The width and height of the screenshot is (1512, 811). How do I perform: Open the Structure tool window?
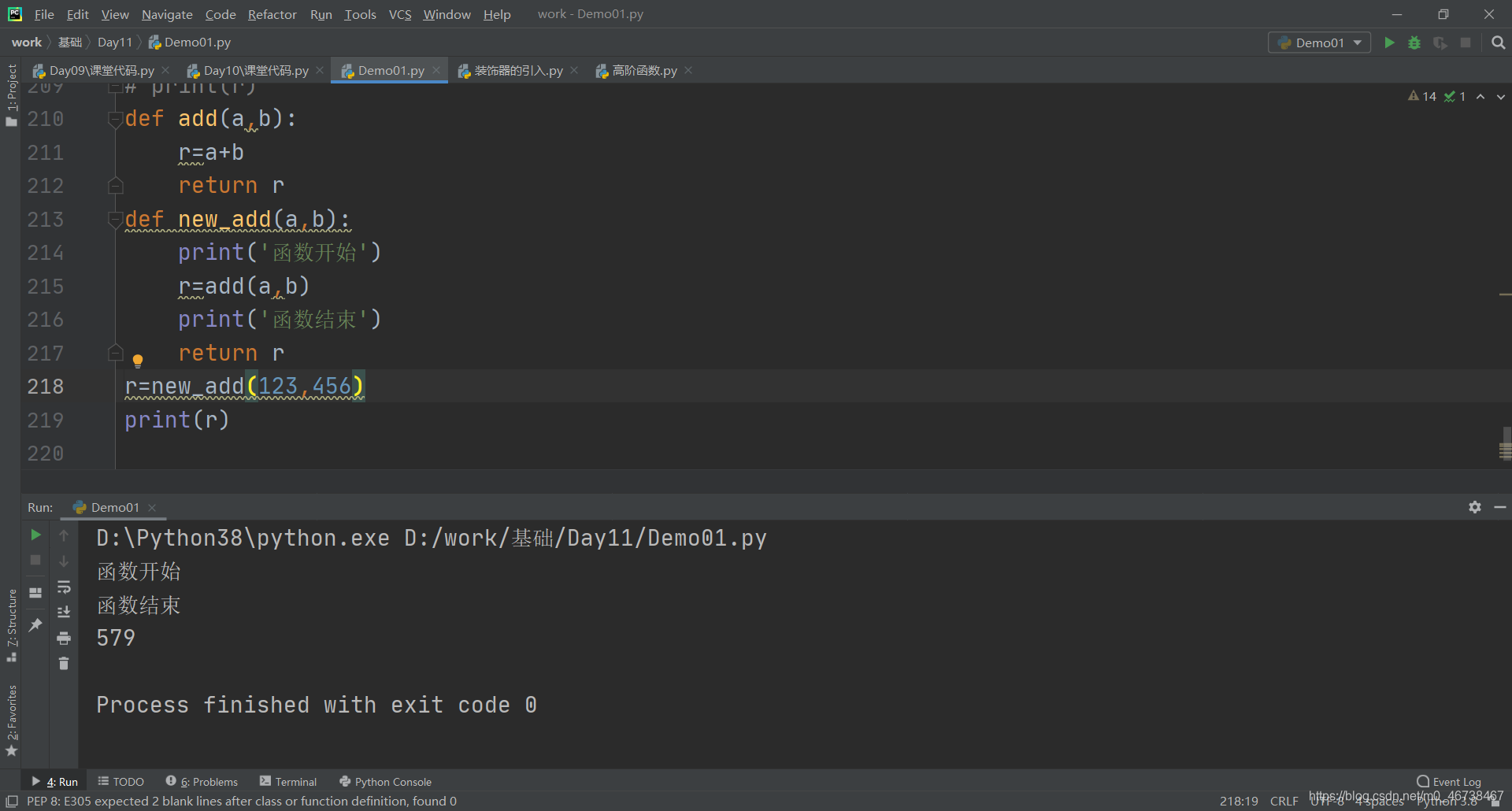pyautogui.click(x=11, y=624)
